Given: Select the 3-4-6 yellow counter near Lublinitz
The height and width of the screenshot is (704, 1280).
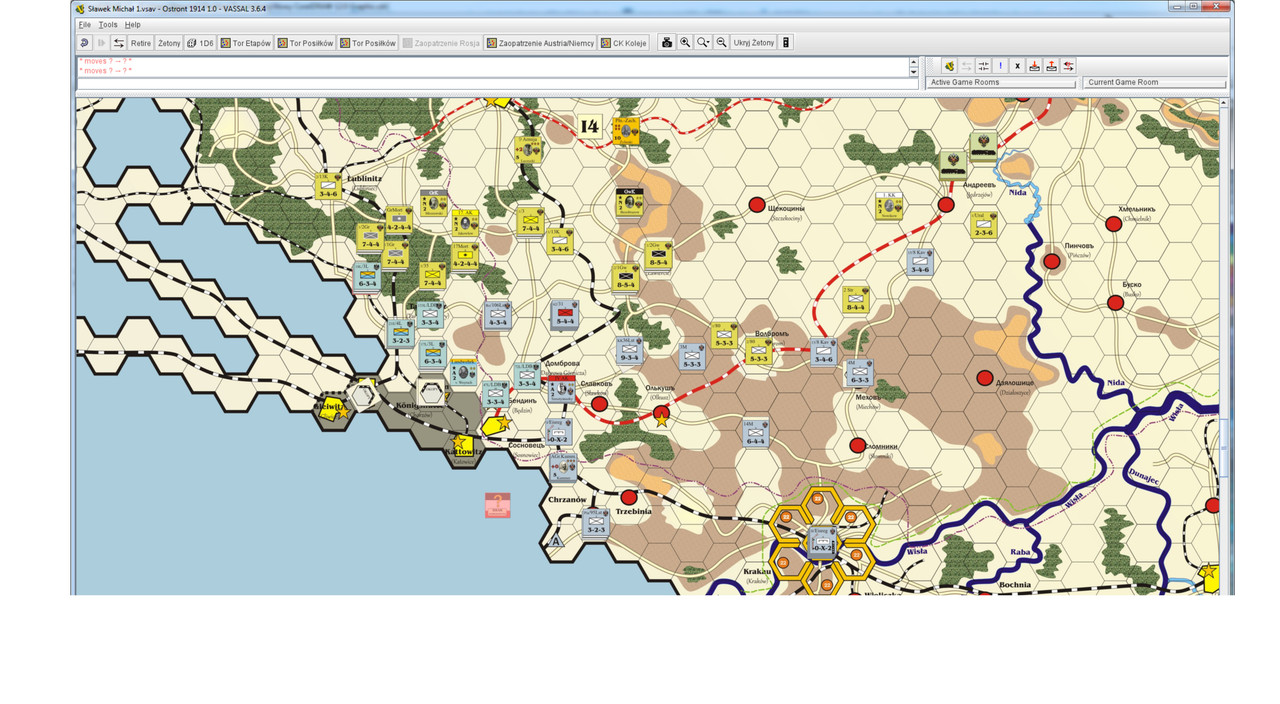Looking at the screenshot, I should 330,185.
